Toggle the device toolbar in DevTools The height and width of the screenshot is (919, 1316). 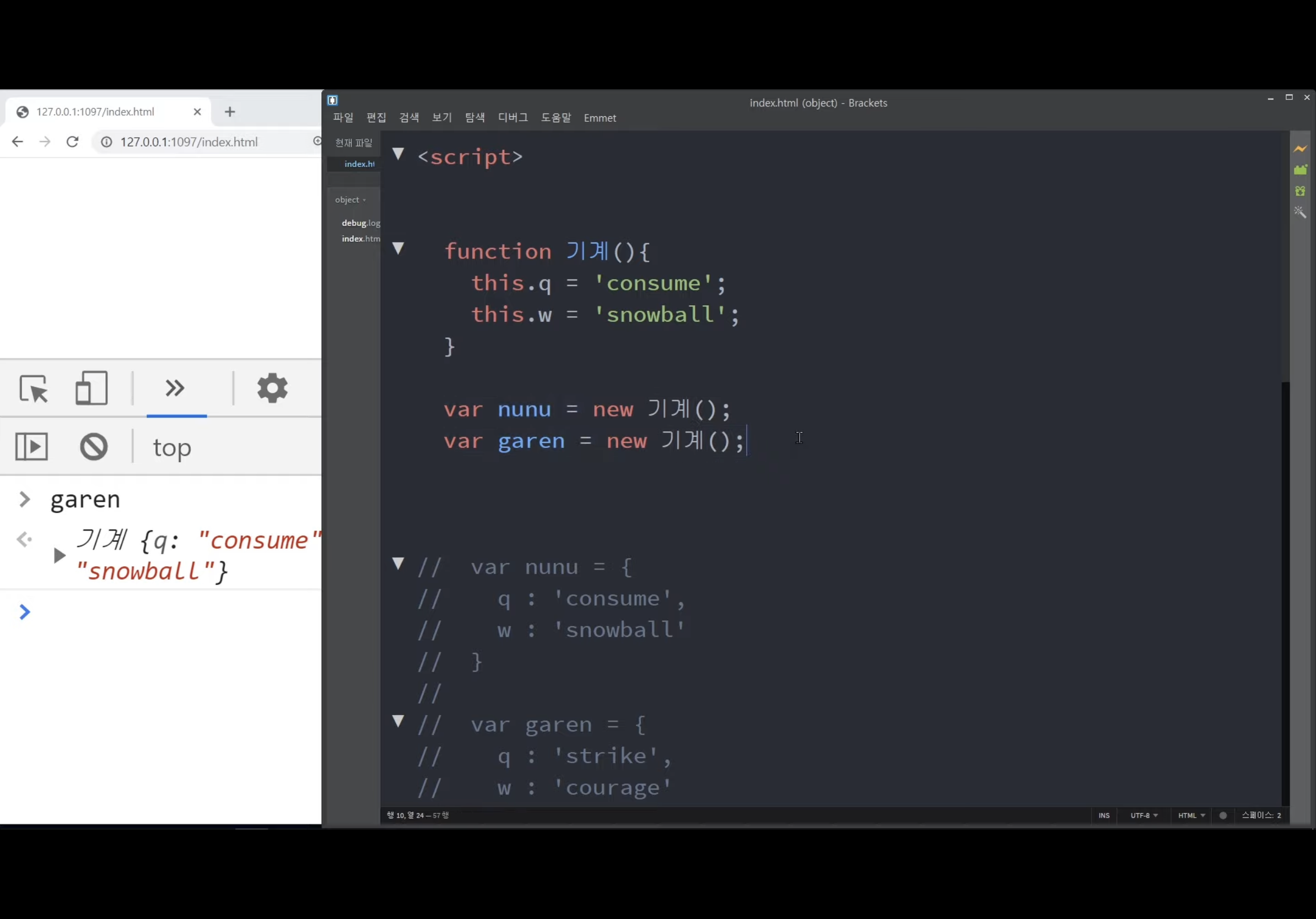pyautogui.click(x=91, y=388)
